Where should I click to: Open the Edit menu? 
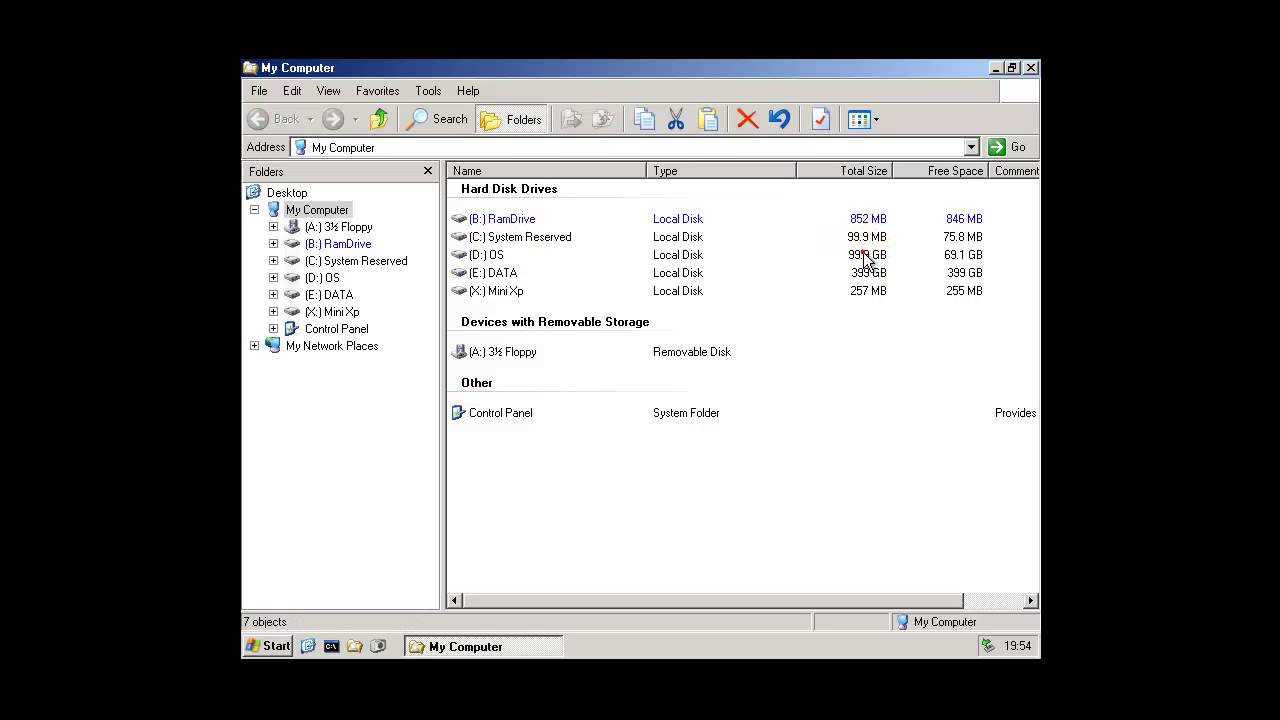click(x=292, y=91)
